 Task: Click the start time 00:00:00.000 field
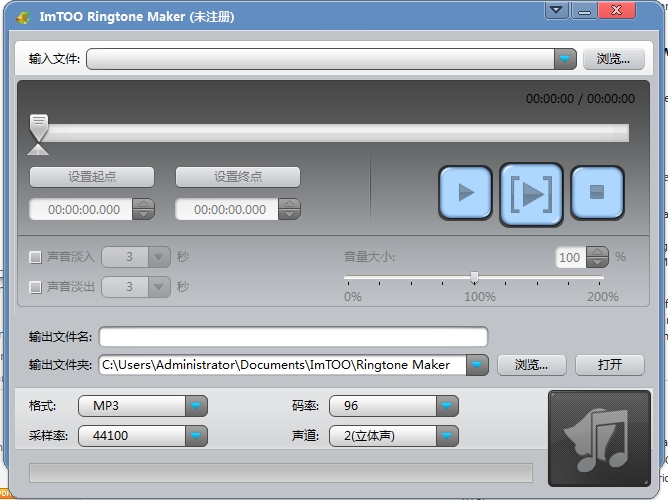(81, 210)
